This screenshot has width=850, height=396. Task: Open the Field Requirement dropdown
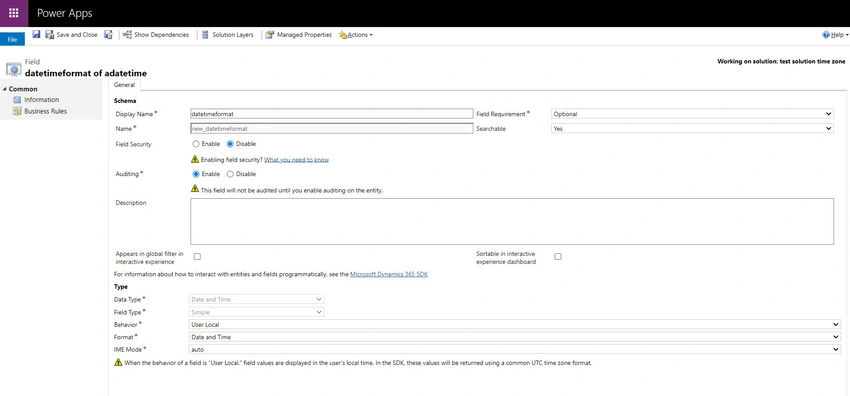pos(692,114)
